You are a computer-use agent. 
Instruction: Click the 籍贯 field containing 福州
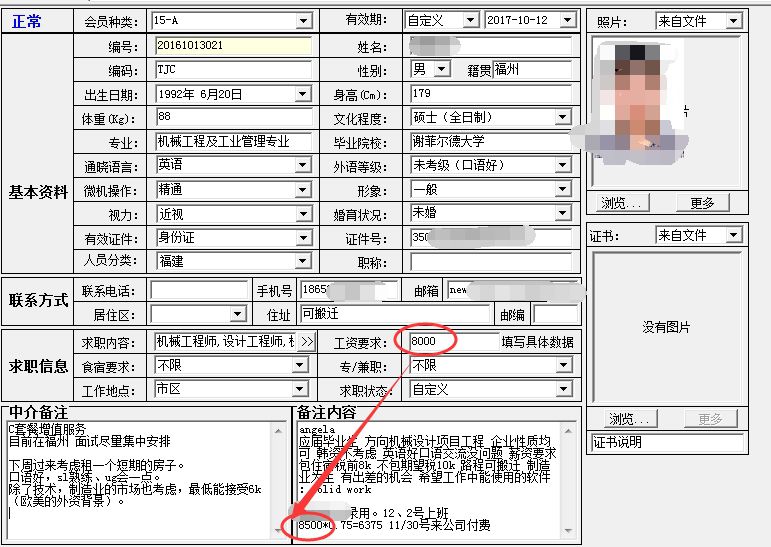point(532,69)
